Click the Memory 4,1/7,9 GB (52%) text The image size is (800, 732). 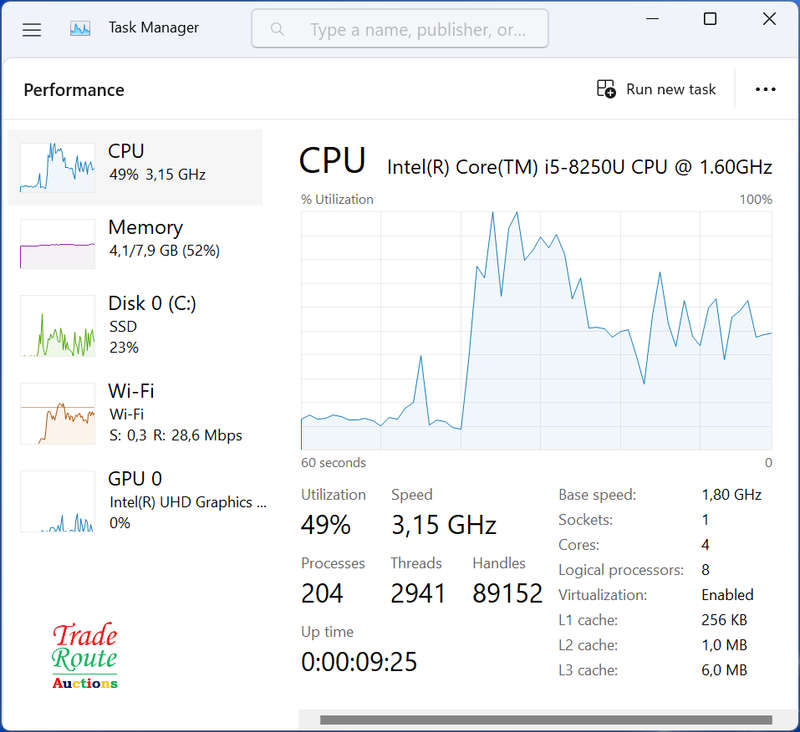(164, 250)
